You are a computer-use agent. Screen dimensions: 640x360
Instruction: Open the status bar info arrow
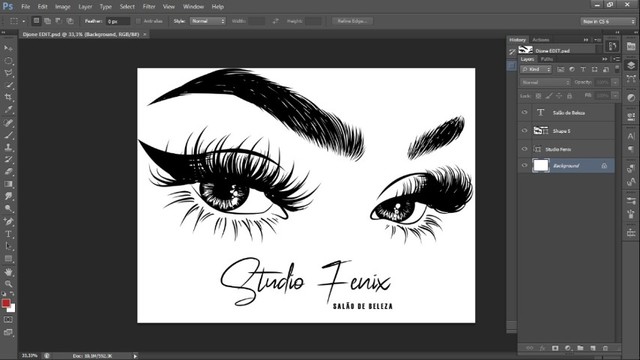pos(135,356)
